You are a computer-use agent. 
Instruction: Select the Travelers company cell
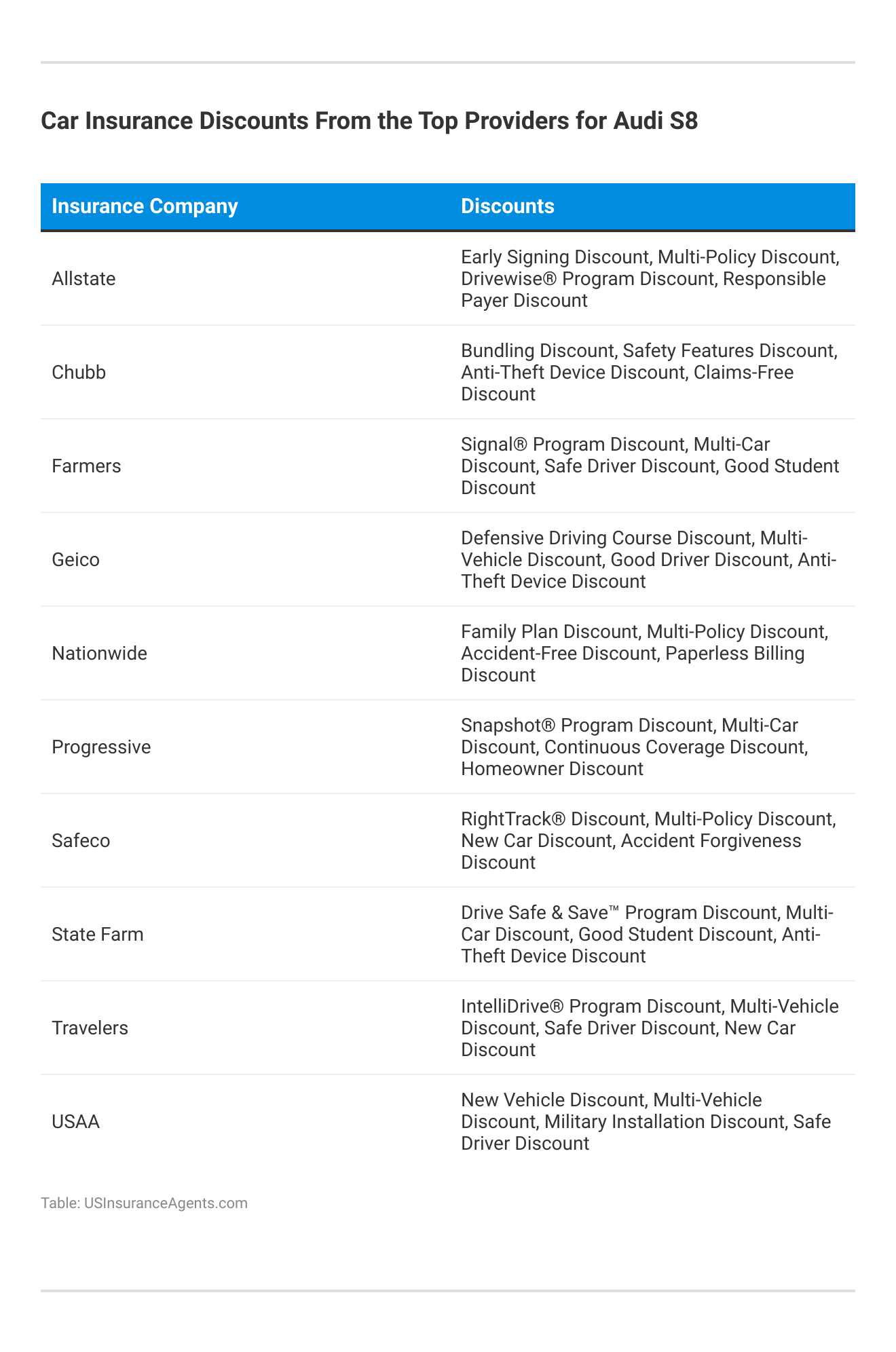(90, 1028)
